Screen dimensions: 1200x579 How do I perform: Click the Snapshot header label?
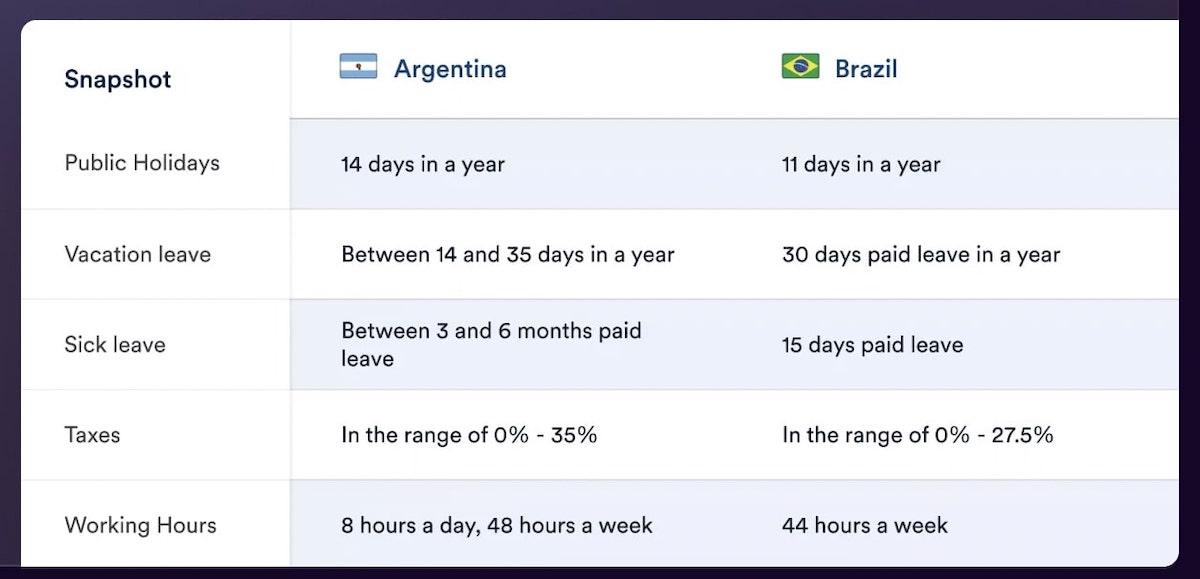118,79
